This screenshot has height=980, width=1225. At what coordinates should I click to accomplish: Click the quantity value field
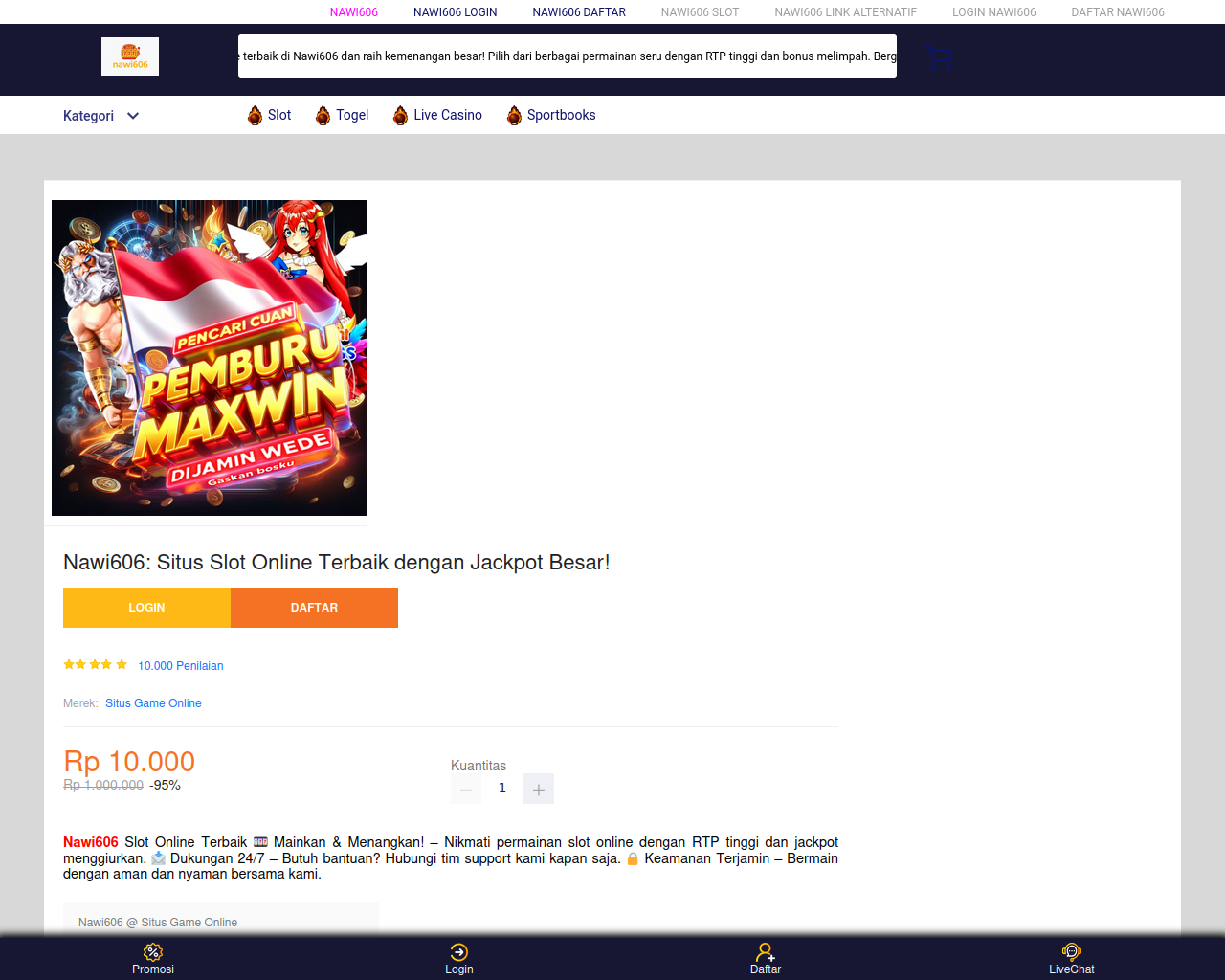(x=502, y=789)
